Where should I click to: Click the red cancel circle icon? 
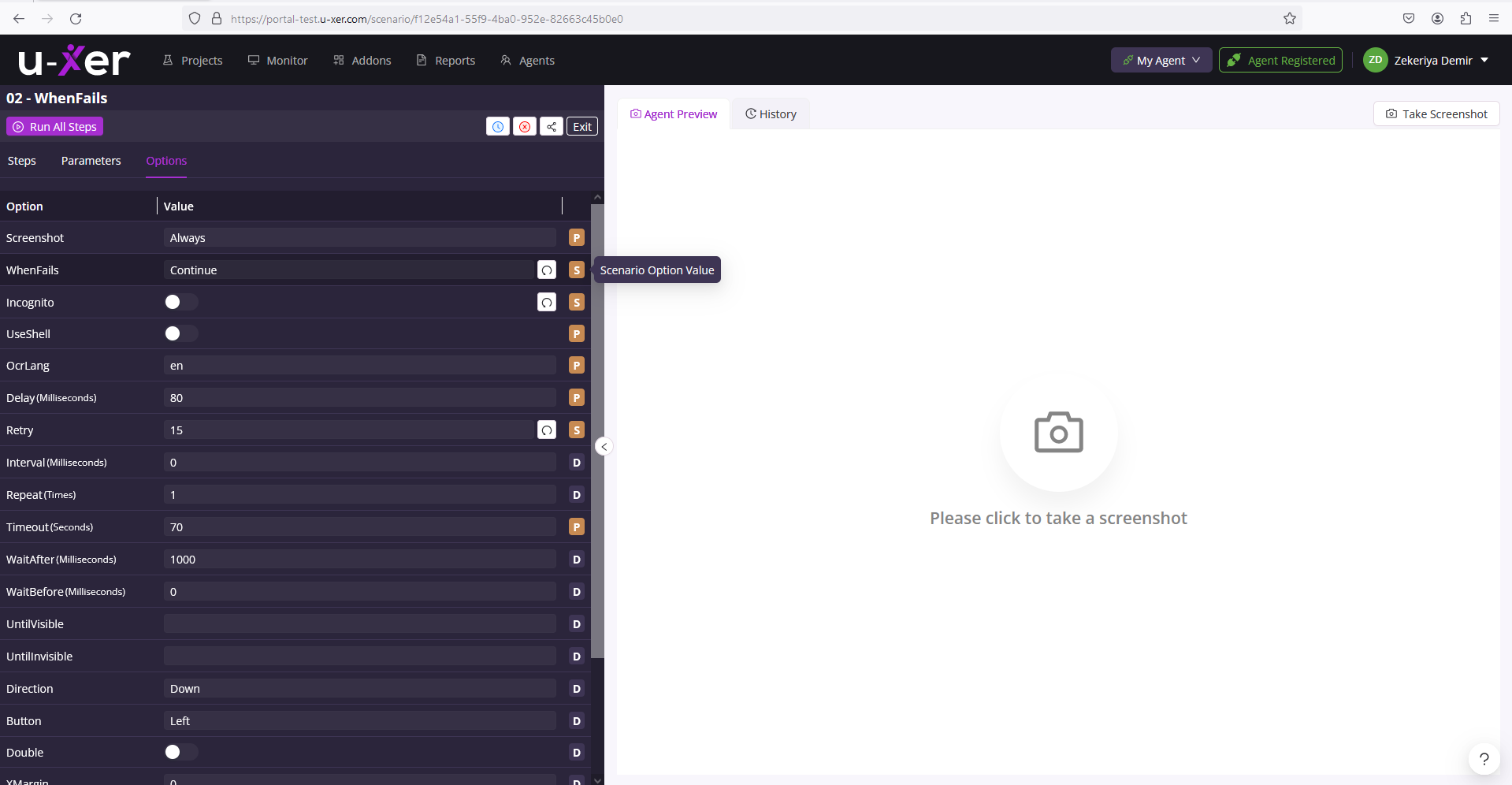click(x=525, y=127)
